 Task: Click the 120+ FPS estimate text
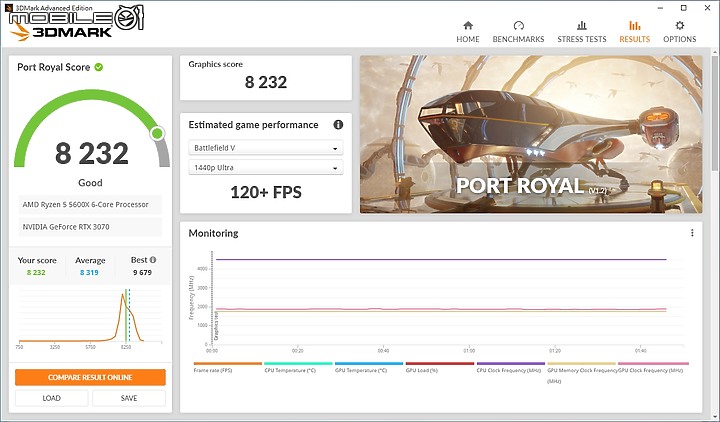click(266, 192)
